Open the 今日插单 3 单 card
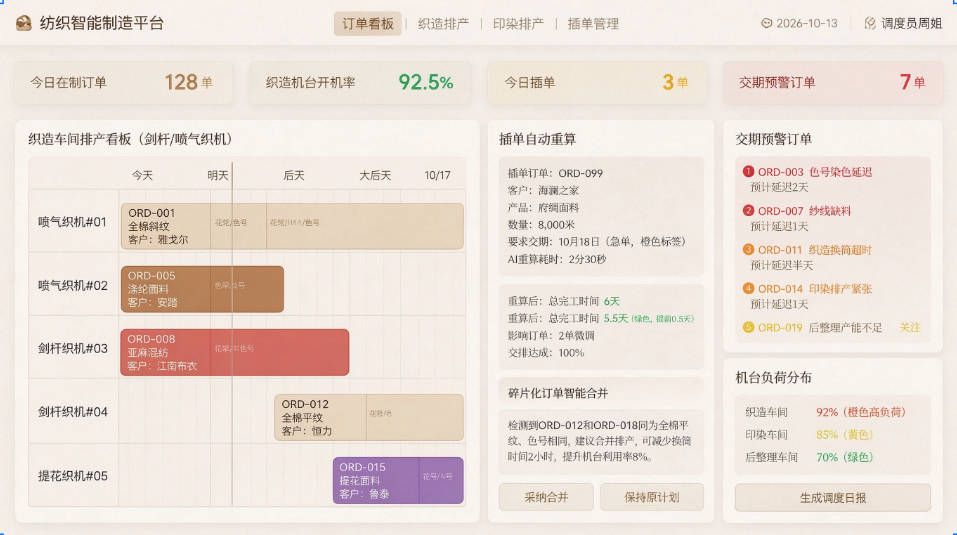The height and width of the screenshot is (535, 957). pos(597,82)
